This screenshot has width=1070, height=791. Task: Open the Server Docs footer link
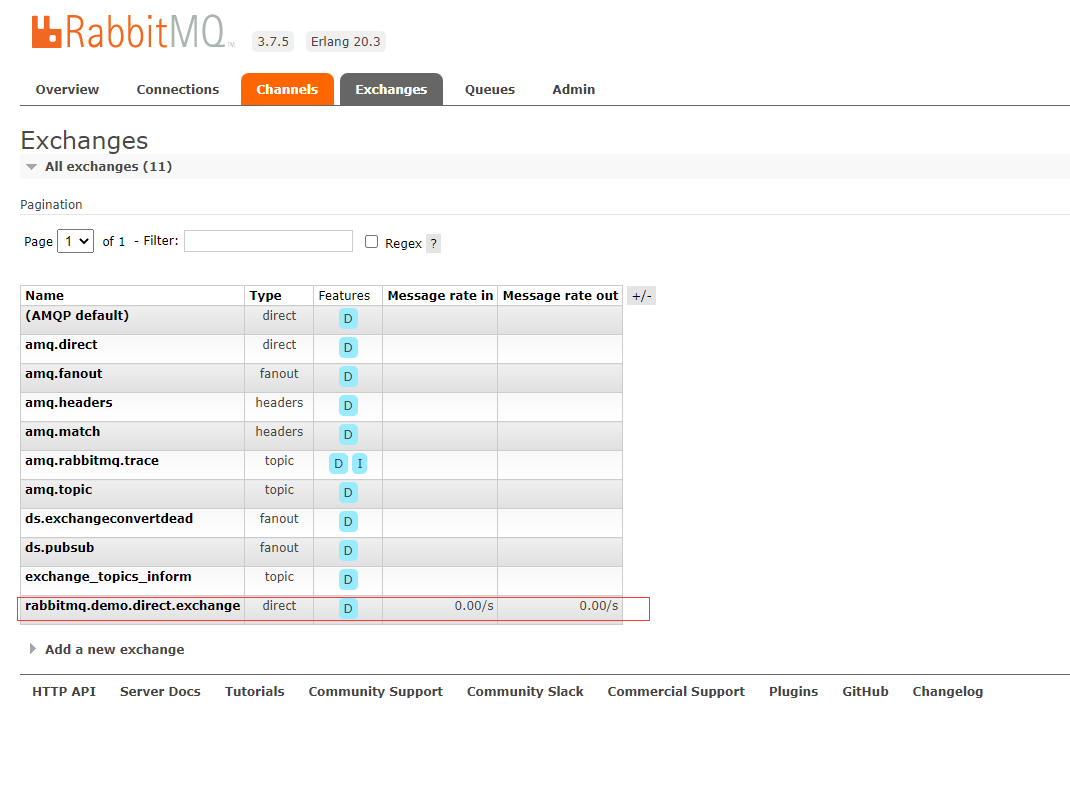160,691
